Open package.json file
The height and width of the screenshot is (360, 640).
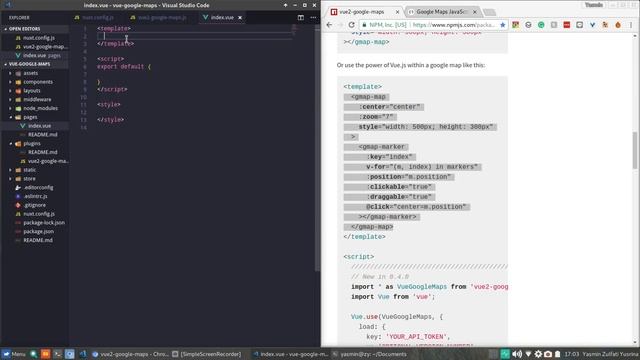pyautogui.click(x=38, y=231)
